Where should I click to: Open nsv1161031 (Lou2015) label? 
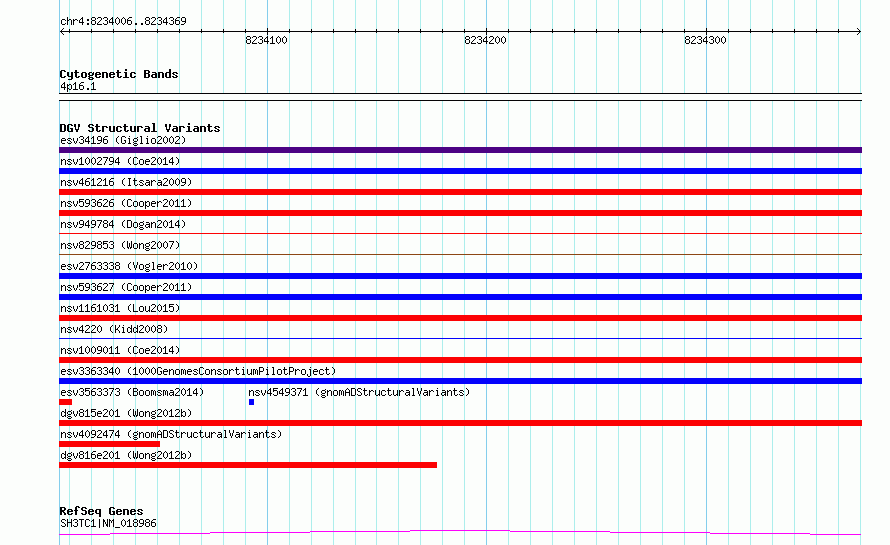(120, 308)
